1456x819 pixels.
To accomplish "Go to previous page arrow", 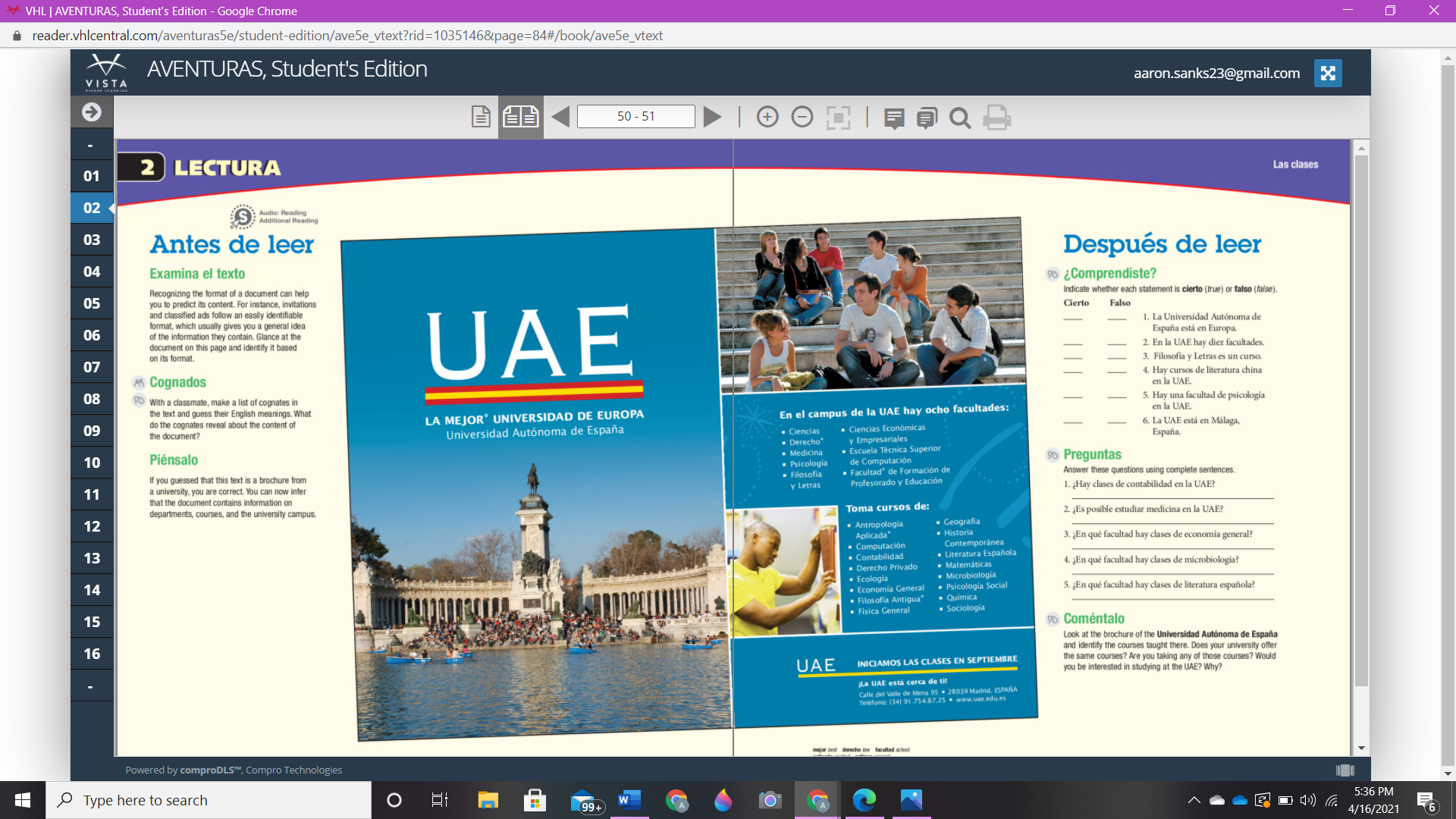I will [x=560, y=117].
